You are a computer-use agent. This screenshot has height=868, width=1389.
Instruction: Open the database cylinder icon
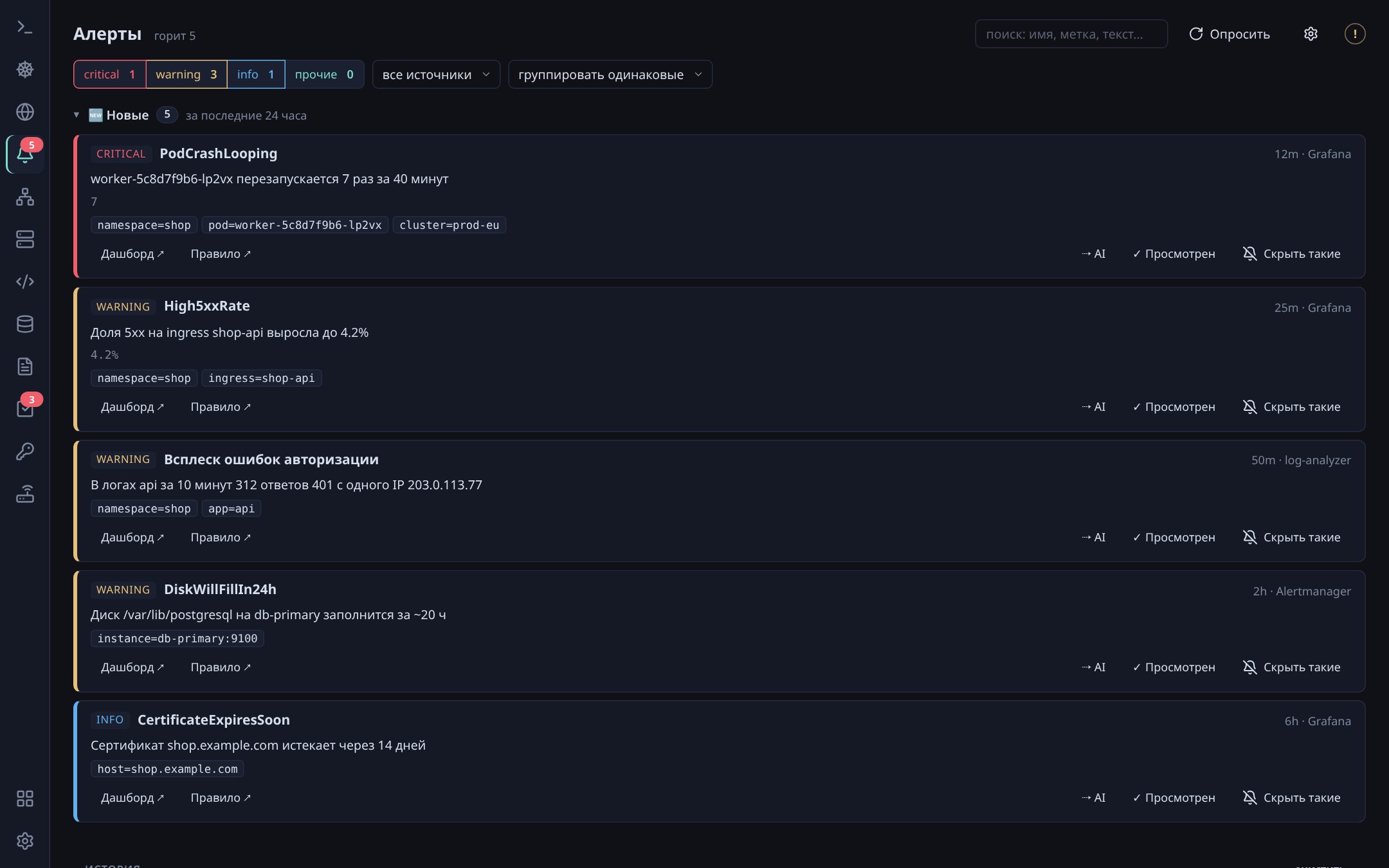point(24,324)
